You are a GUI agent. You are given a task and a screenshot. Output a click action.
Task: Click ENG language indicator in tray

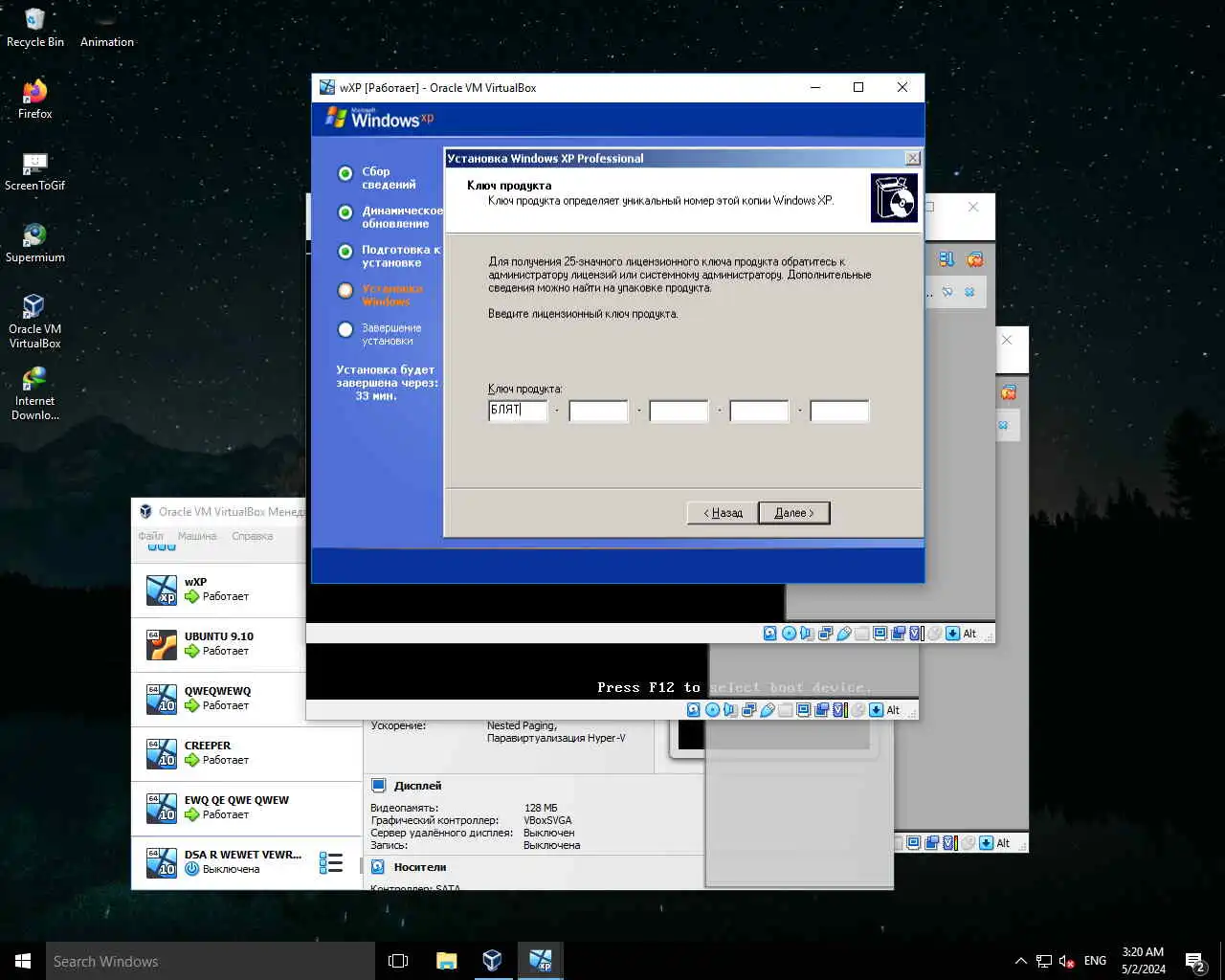click(1096, 961)
